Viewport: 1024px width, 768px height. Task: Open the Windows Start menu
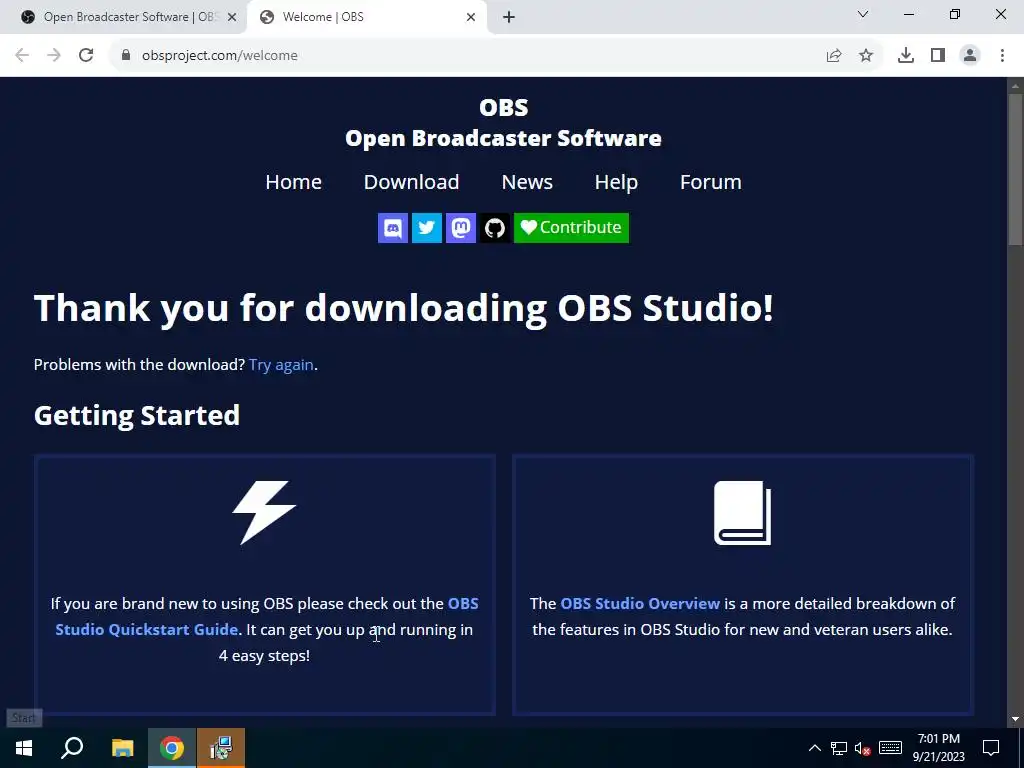click(24, 748)
